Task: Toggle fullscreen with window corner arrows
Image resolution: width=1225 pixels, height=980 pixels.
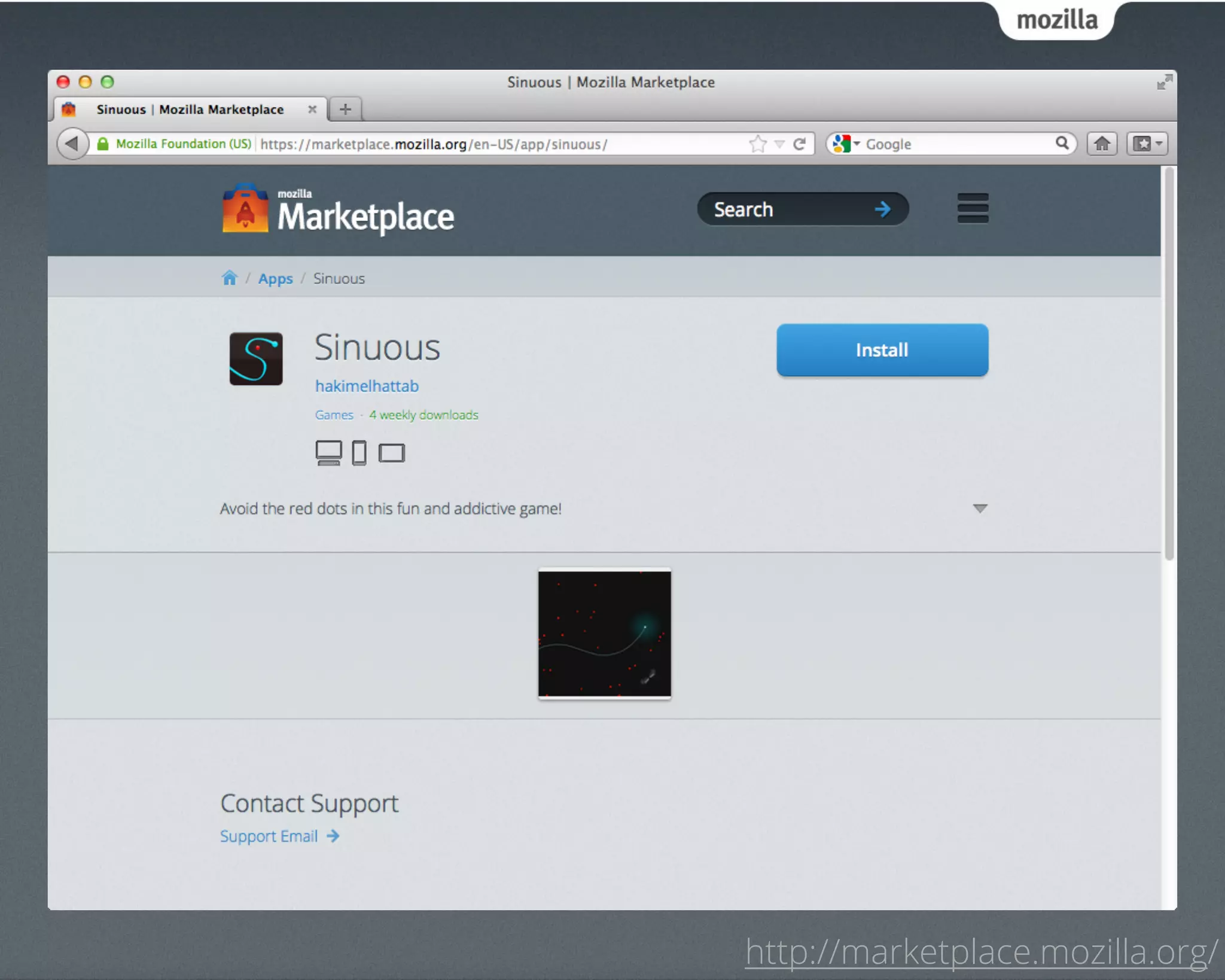Action: click(x=1164, y=82)
